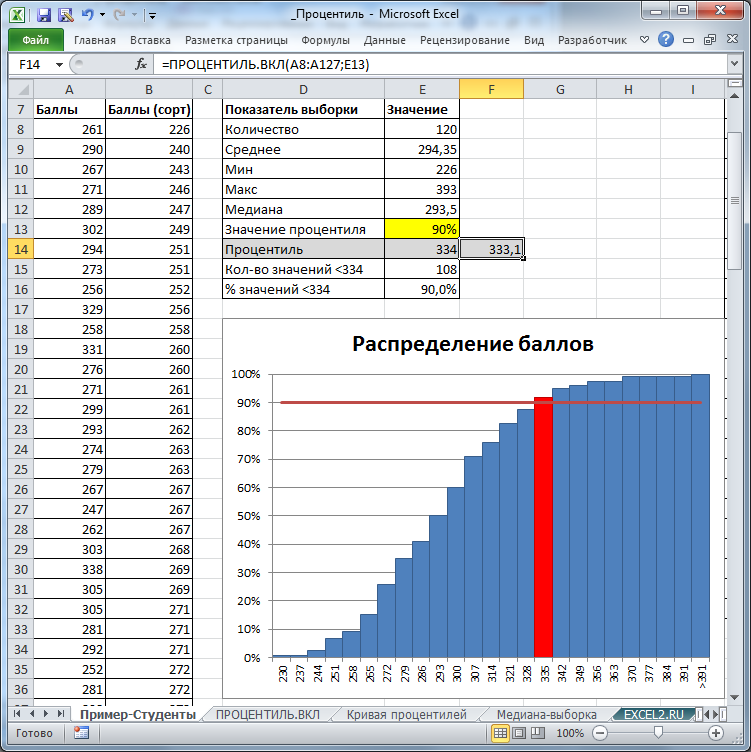Click the vertical scroll up arrow
Viewport: 751px width, 752px height.
click(734, 96)
